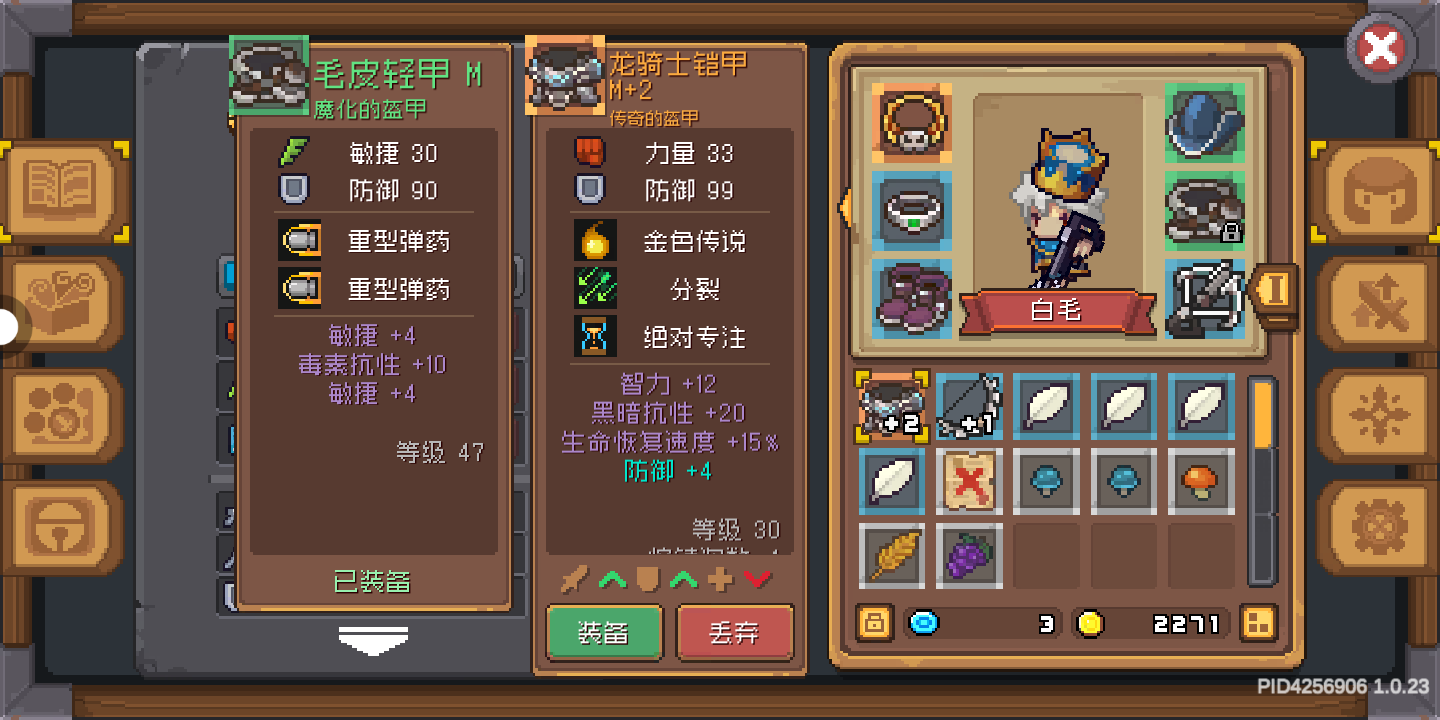This screenshot has height=720, width=1440.
Task: Click the equipped blue hat slot
Action: 1205,122
